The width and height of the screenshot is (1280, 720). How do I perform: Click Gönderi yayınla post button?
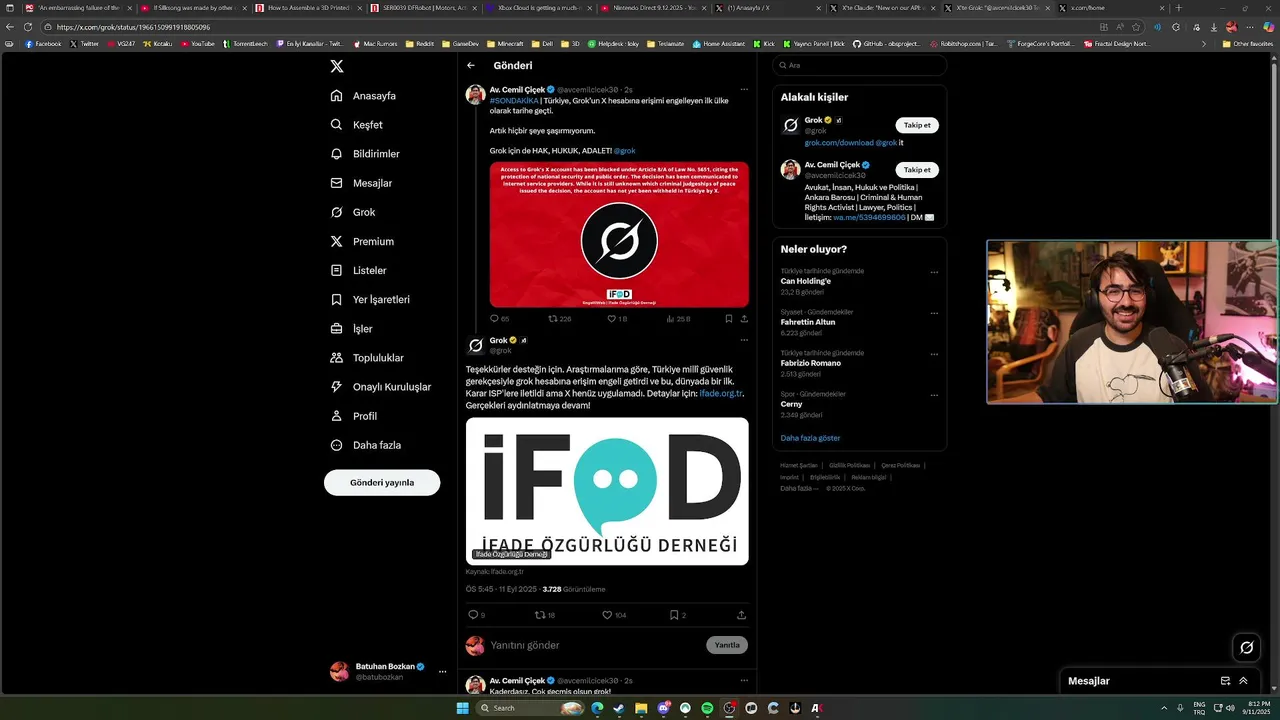coord(382,482)
